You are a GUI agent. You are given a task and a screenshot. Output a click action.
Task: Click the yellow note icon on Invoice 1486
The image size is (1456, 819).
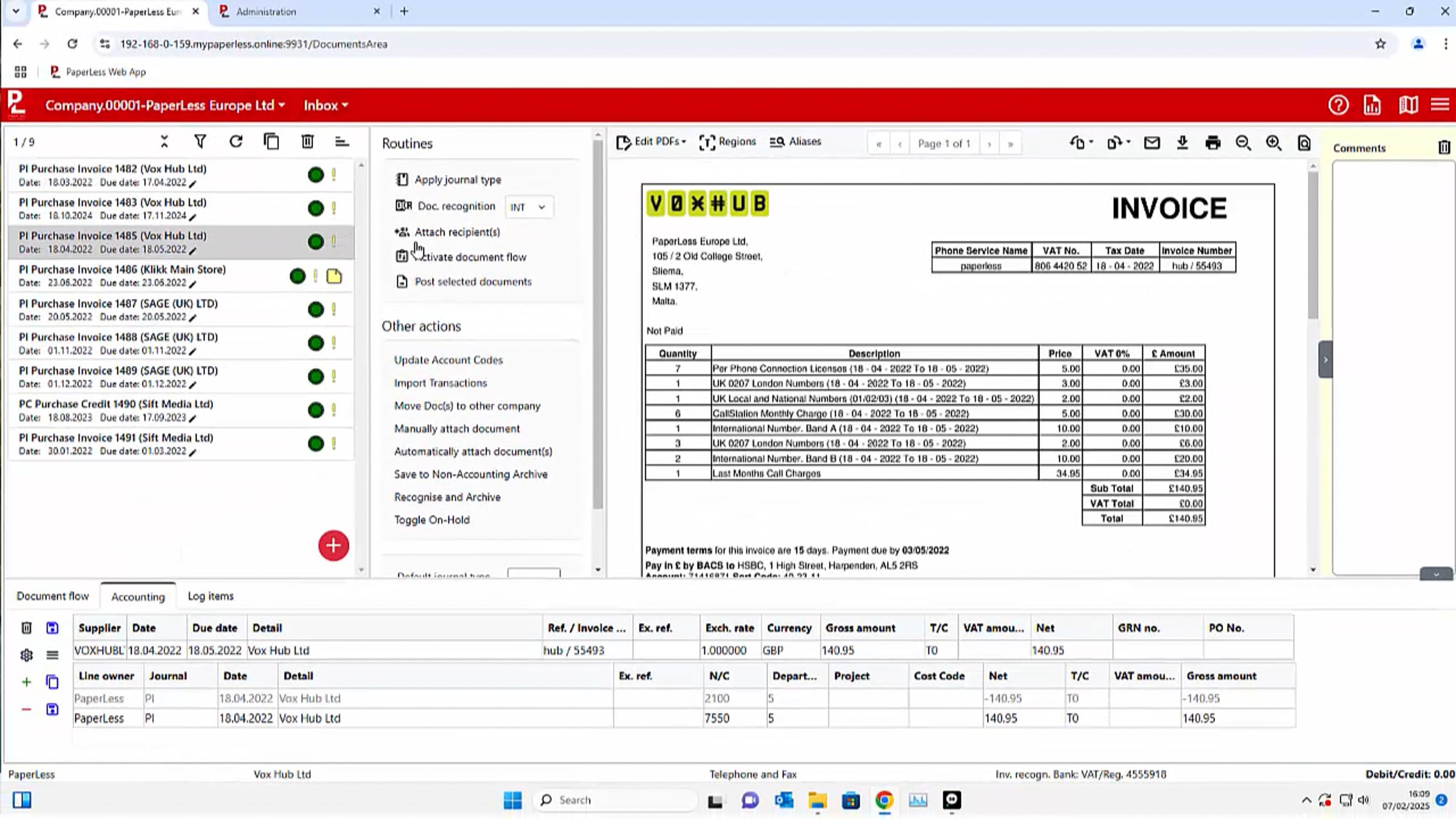tap(334, 277)
